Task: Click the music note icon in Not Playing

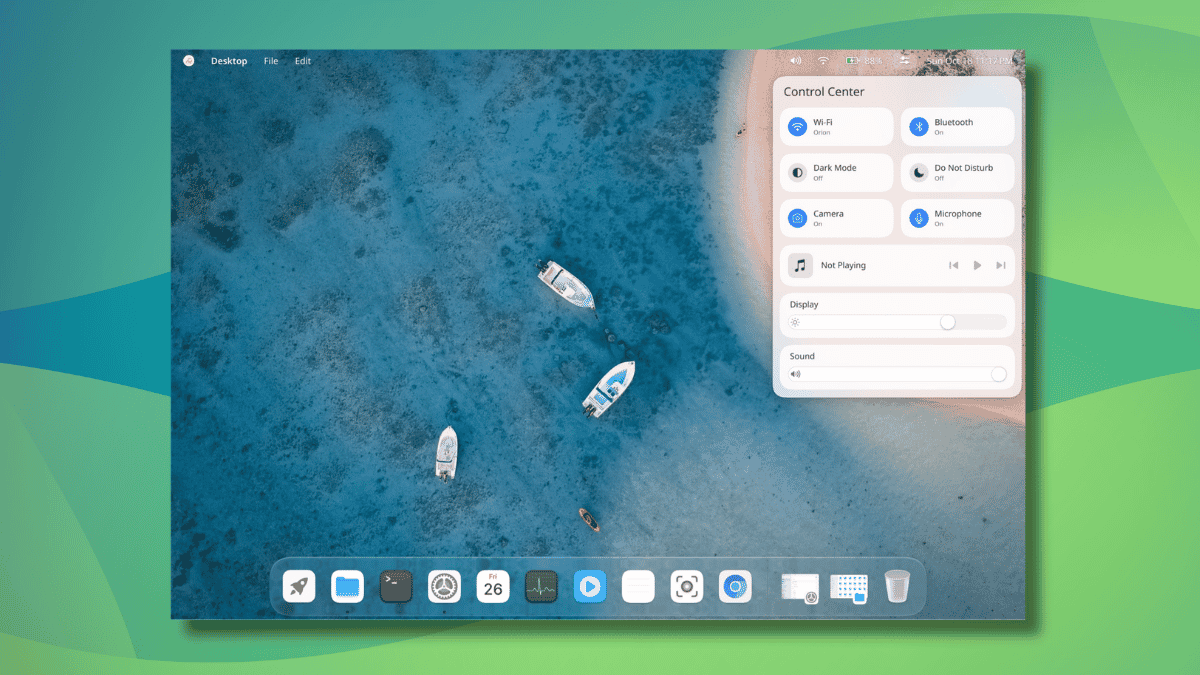Action: [x=800, y=265]
